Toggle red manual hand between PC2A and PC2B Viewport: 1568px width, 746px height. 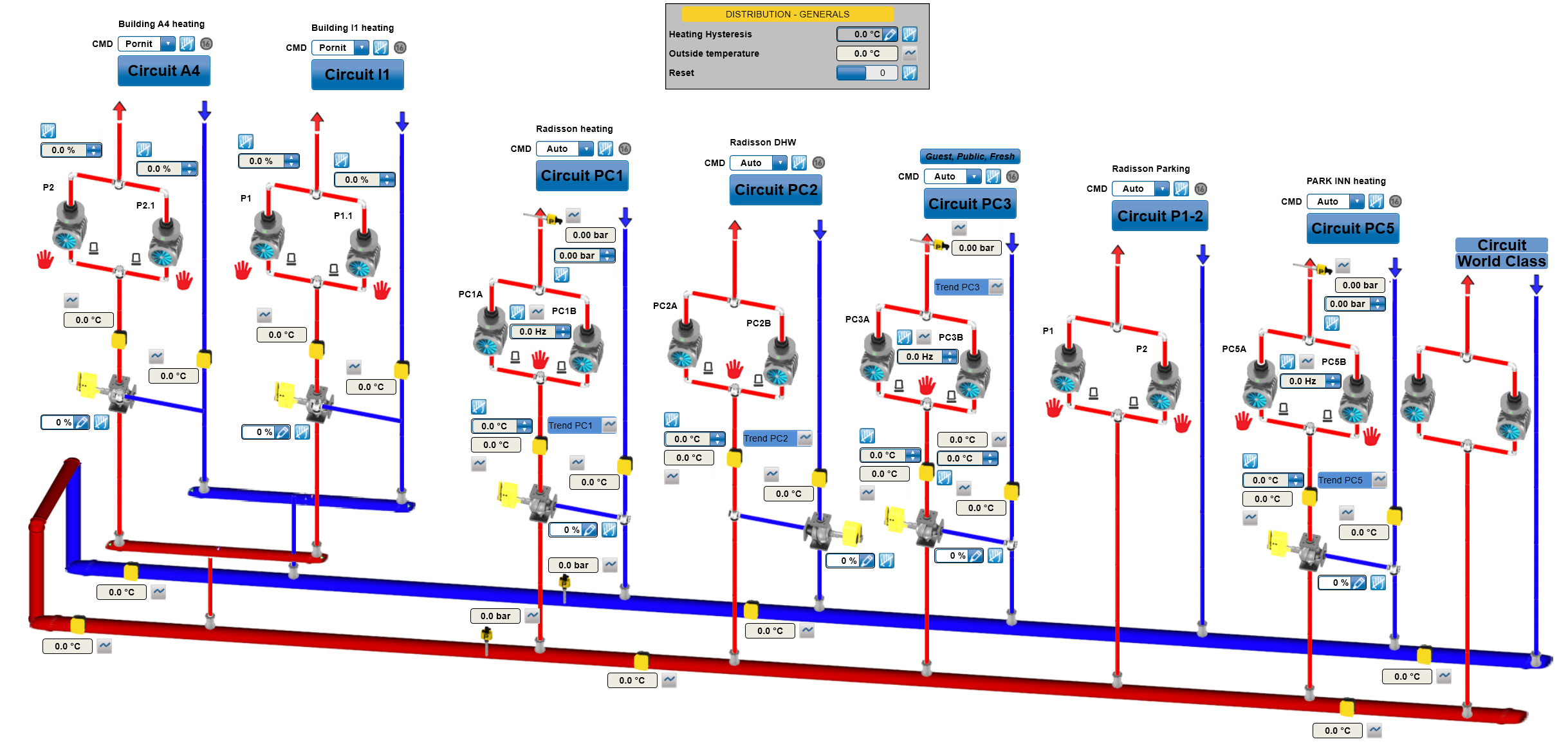[734, 369]
